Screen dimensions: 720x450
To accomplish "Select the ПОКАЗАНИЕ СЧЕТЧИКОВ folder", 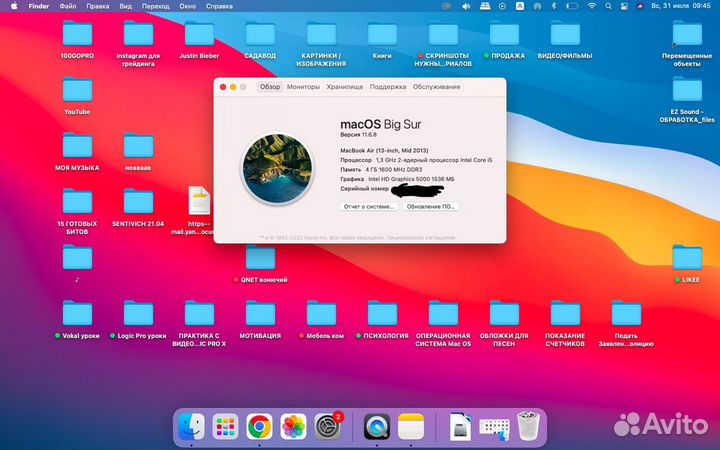I will click(565, 314).
